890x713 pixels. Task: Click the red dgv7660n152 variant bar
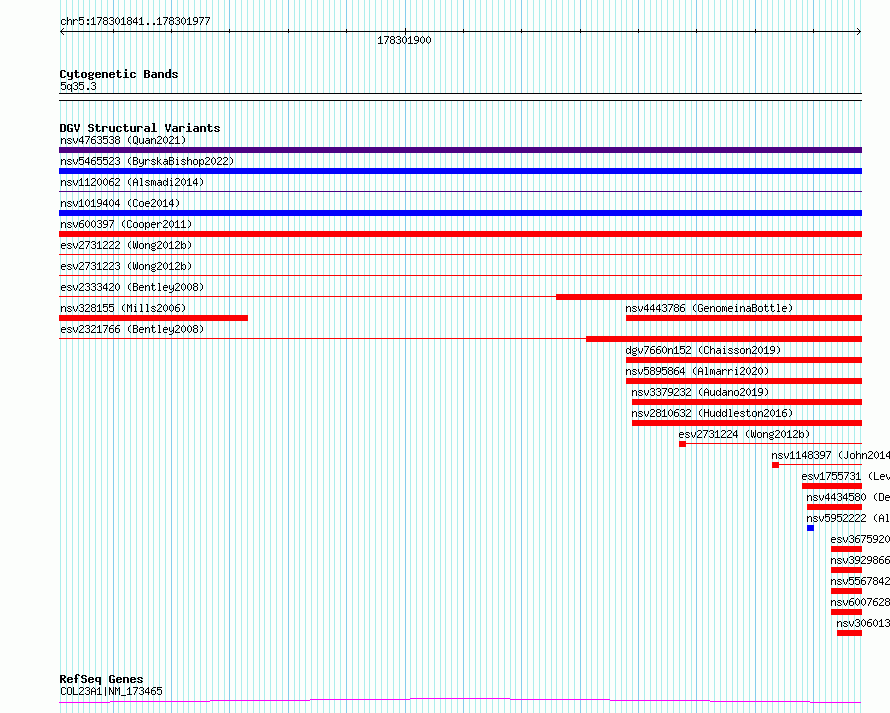coord(744,360)
